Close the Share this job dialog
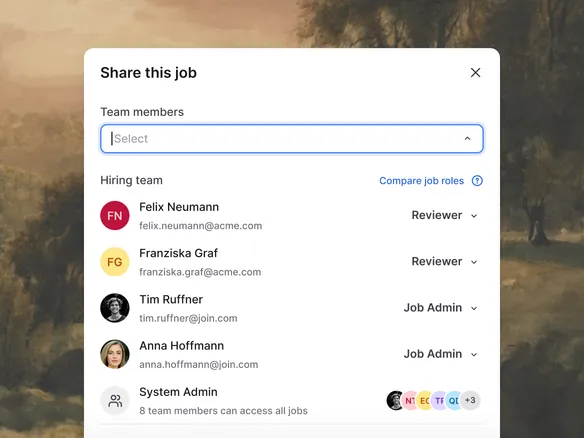 point(475,73)
